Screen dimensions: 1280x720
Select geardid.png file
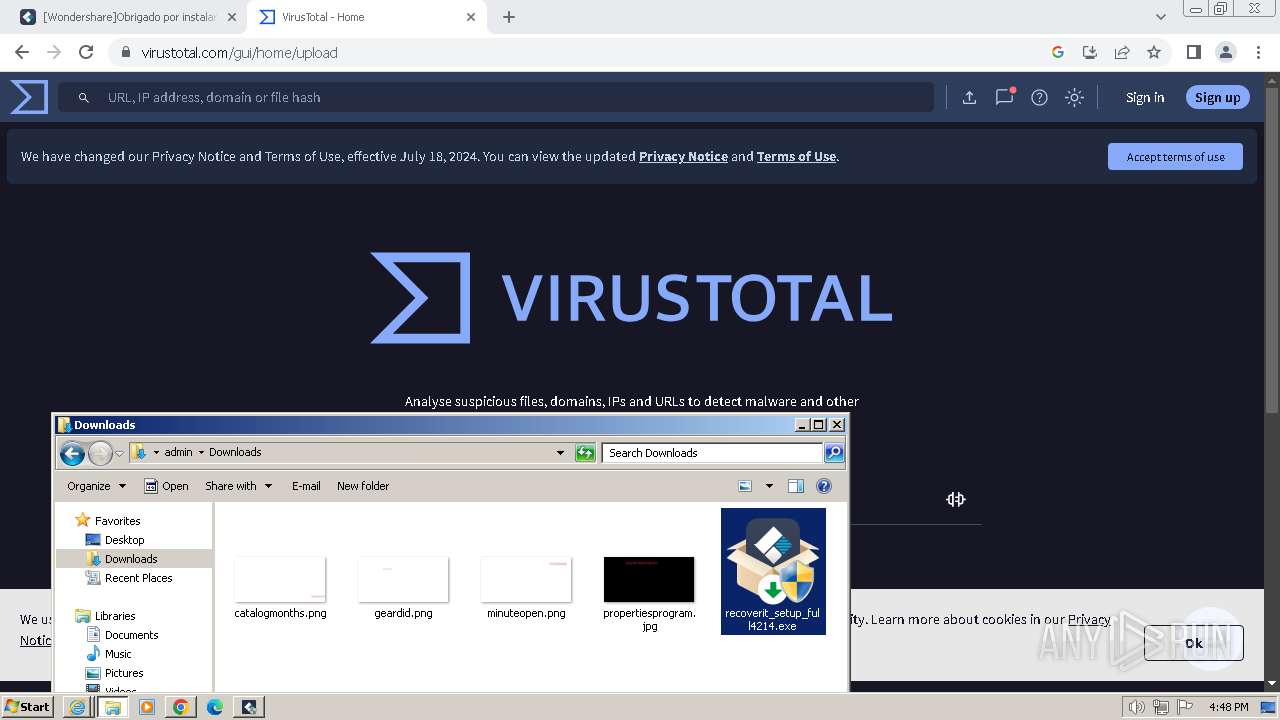point(403,588)
